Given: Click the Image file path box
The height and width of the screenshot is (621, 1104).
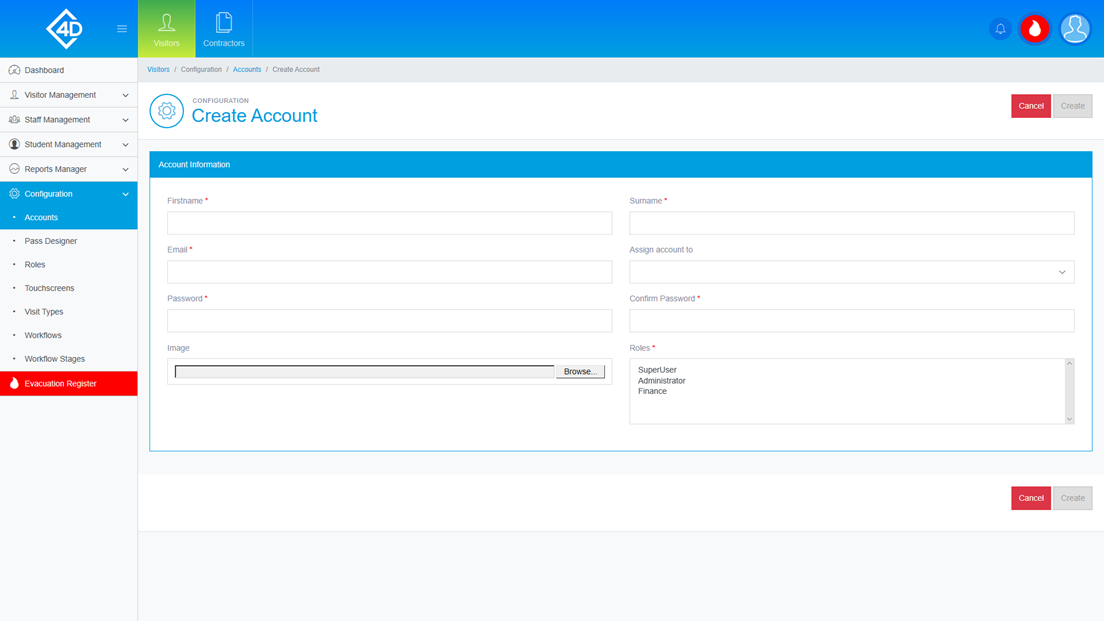Looking at the screenshot, I should click(x=365, y=372).
